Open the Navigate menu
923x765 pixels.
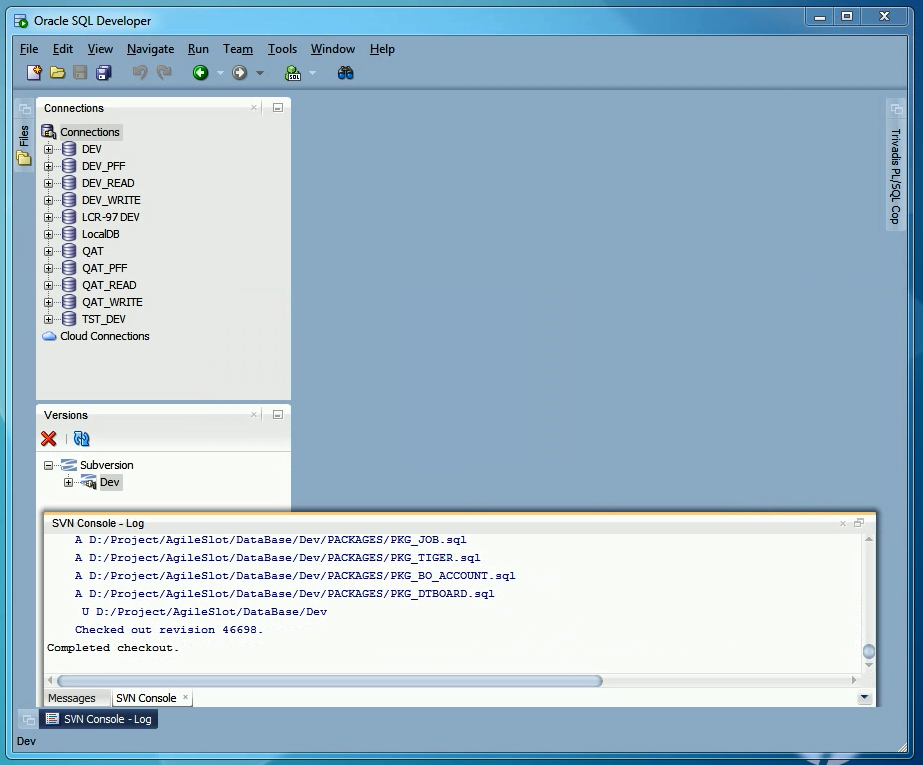coord(150,49)
